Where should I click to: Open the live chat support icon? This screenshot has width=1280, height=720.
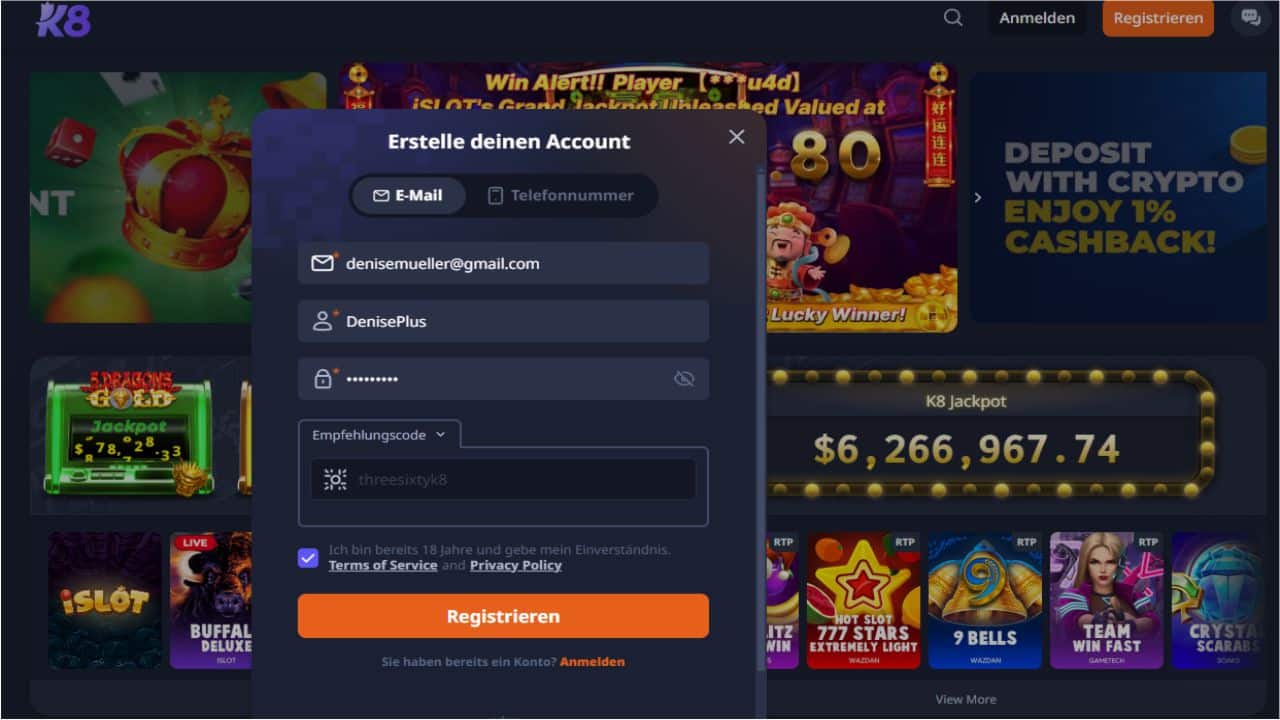click(1250, 18)
